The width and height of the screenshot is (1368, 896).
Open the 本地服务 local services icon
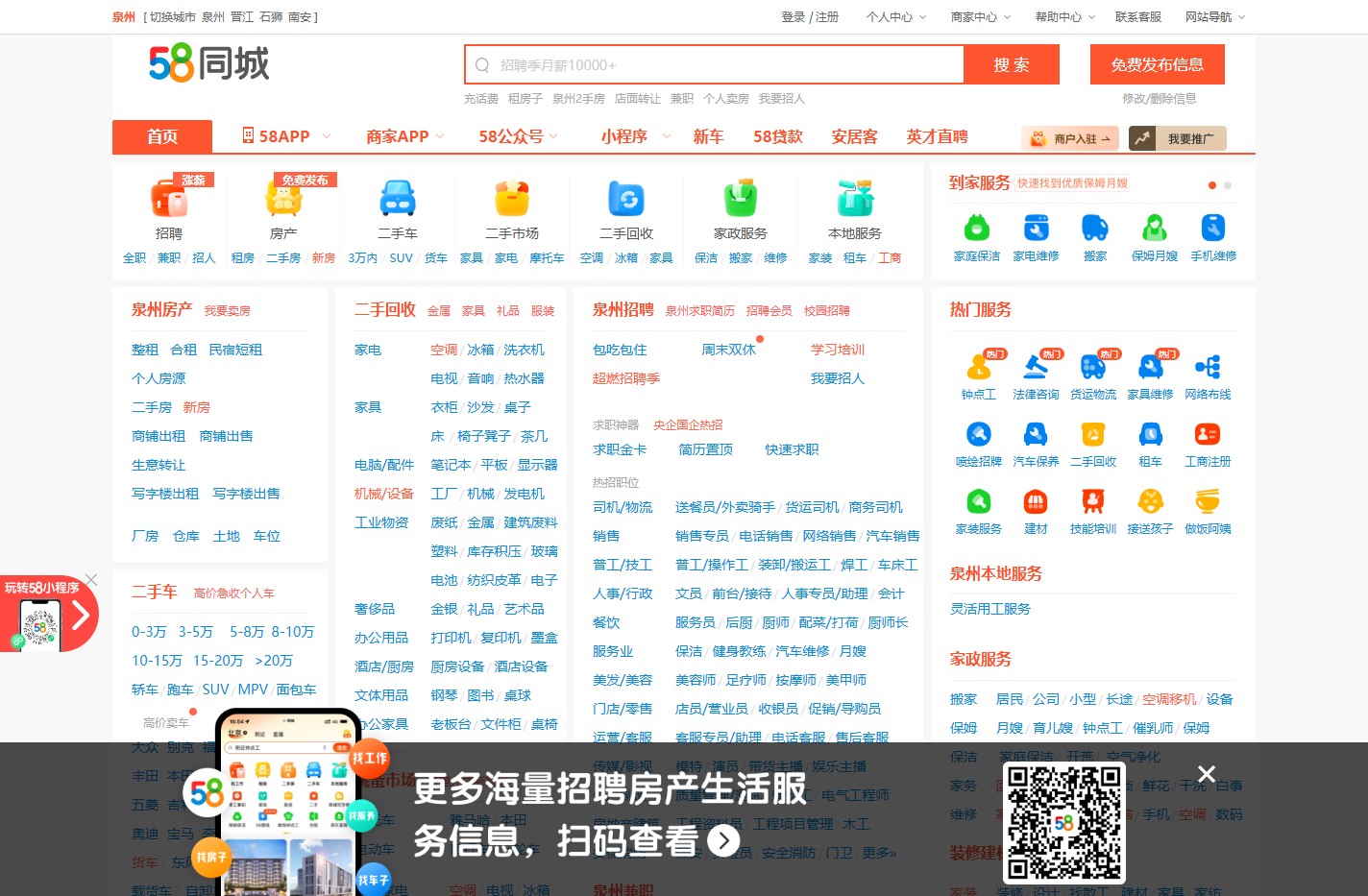coord(855,199)
